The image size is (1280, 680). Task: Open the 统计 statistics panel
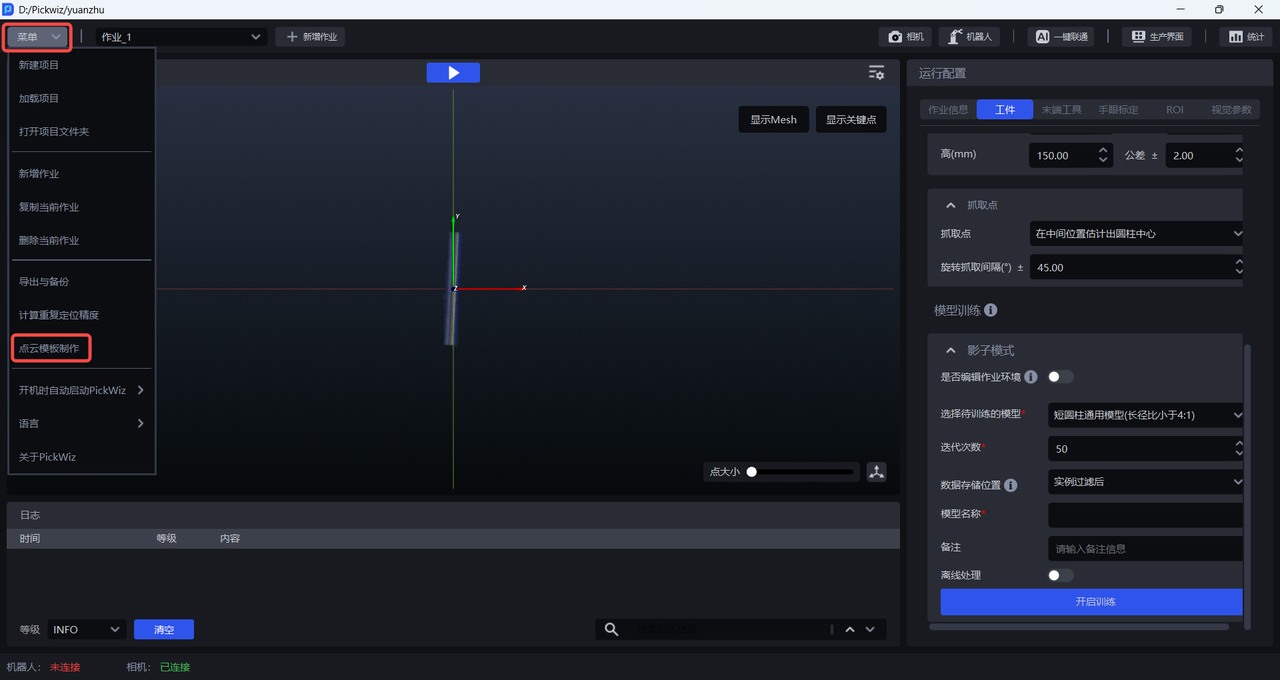pyautogui.click(x=1245, y=37)
